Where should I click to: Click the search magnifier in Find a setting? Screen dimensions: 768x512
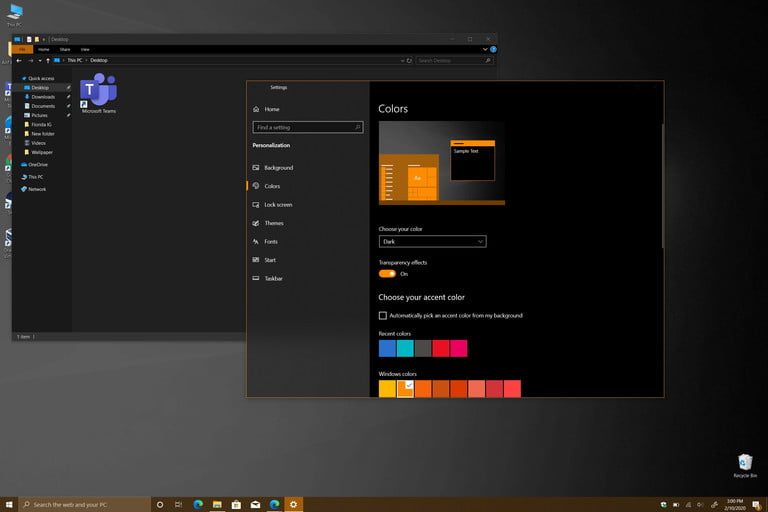point(358,127)
